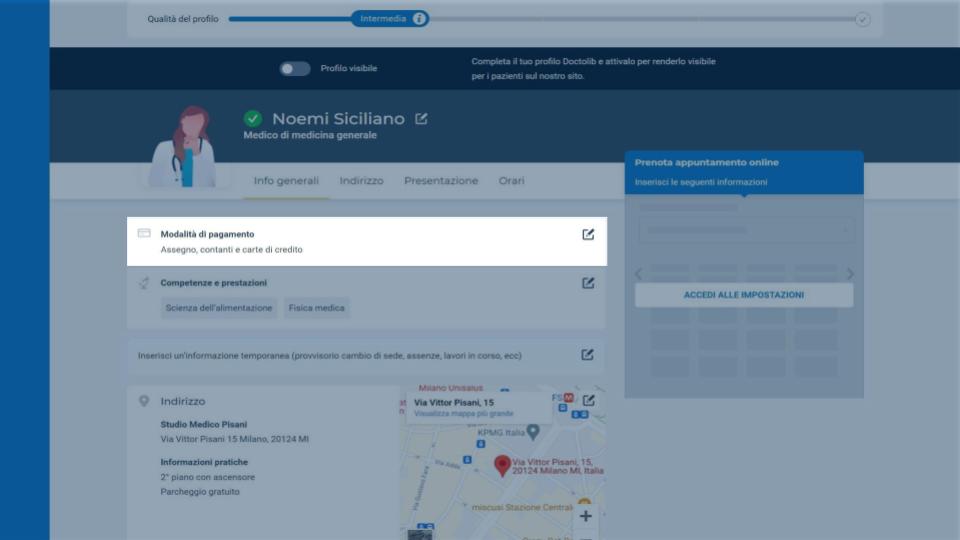
Task: Switch to the Indirizzo tab
Action: (x=361, y=181)
